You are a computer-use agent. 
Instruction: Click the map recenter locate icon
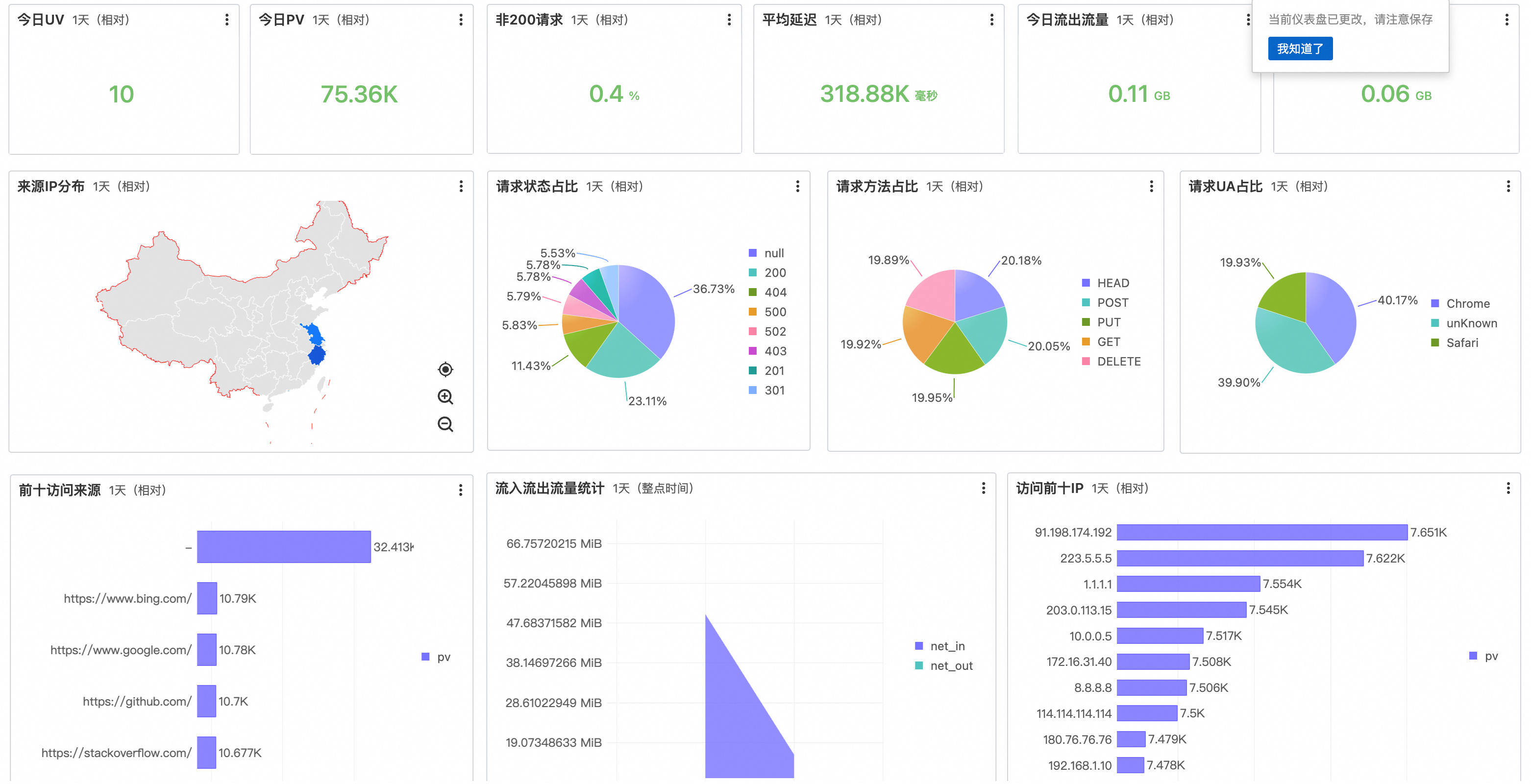[445, 369]
